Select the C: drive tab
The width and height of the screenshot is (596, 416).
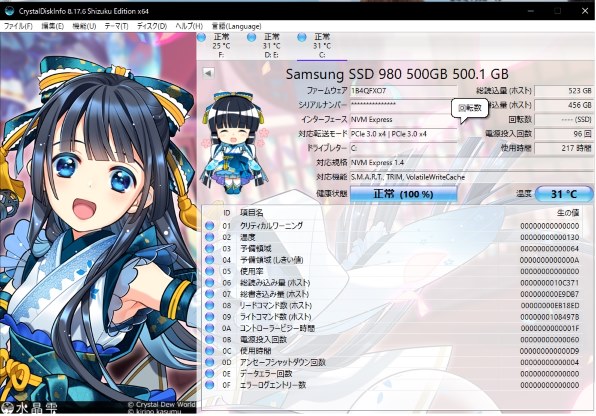coord(322,46)
